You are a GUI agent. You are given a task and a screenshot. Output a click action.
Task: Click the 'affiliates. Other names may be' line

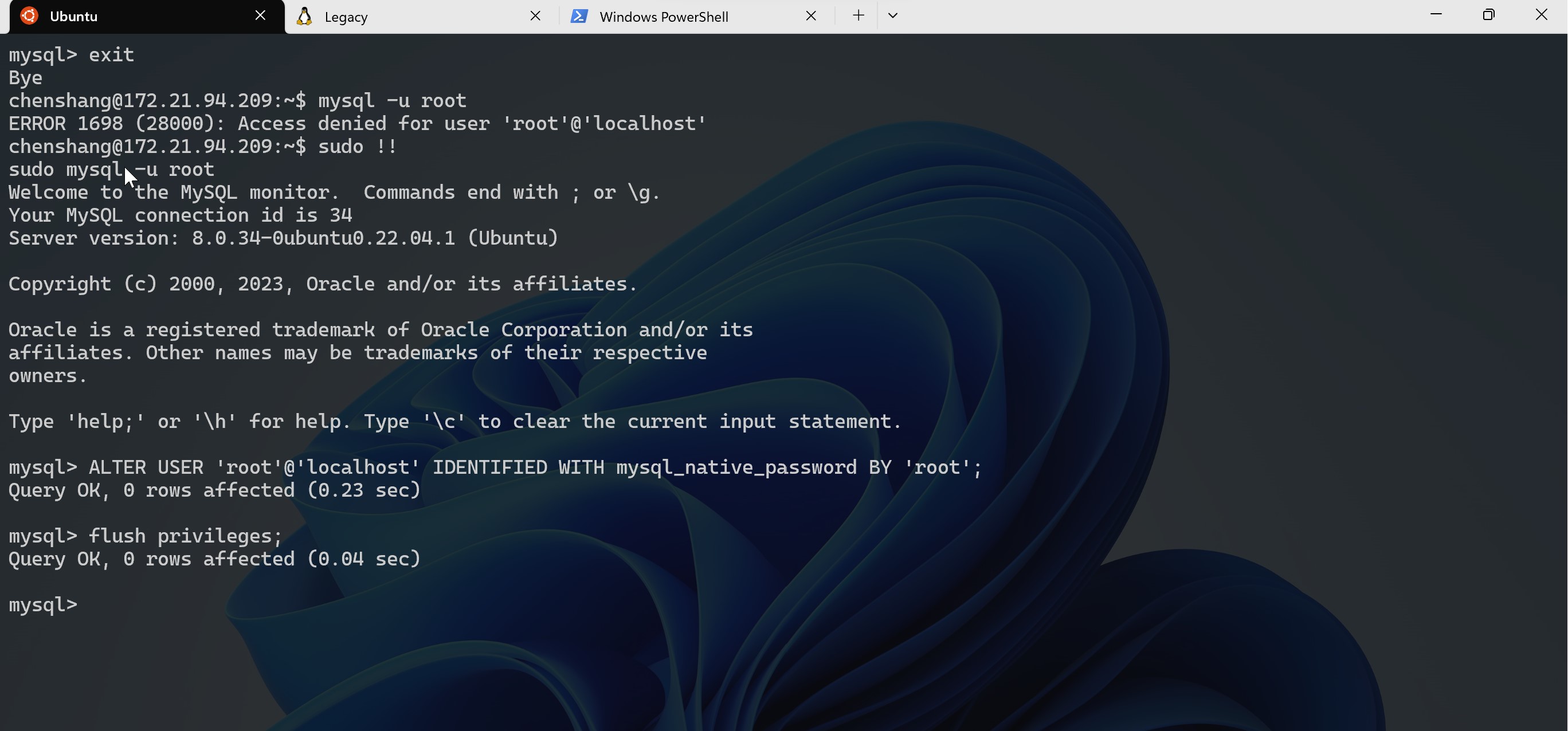357,353
